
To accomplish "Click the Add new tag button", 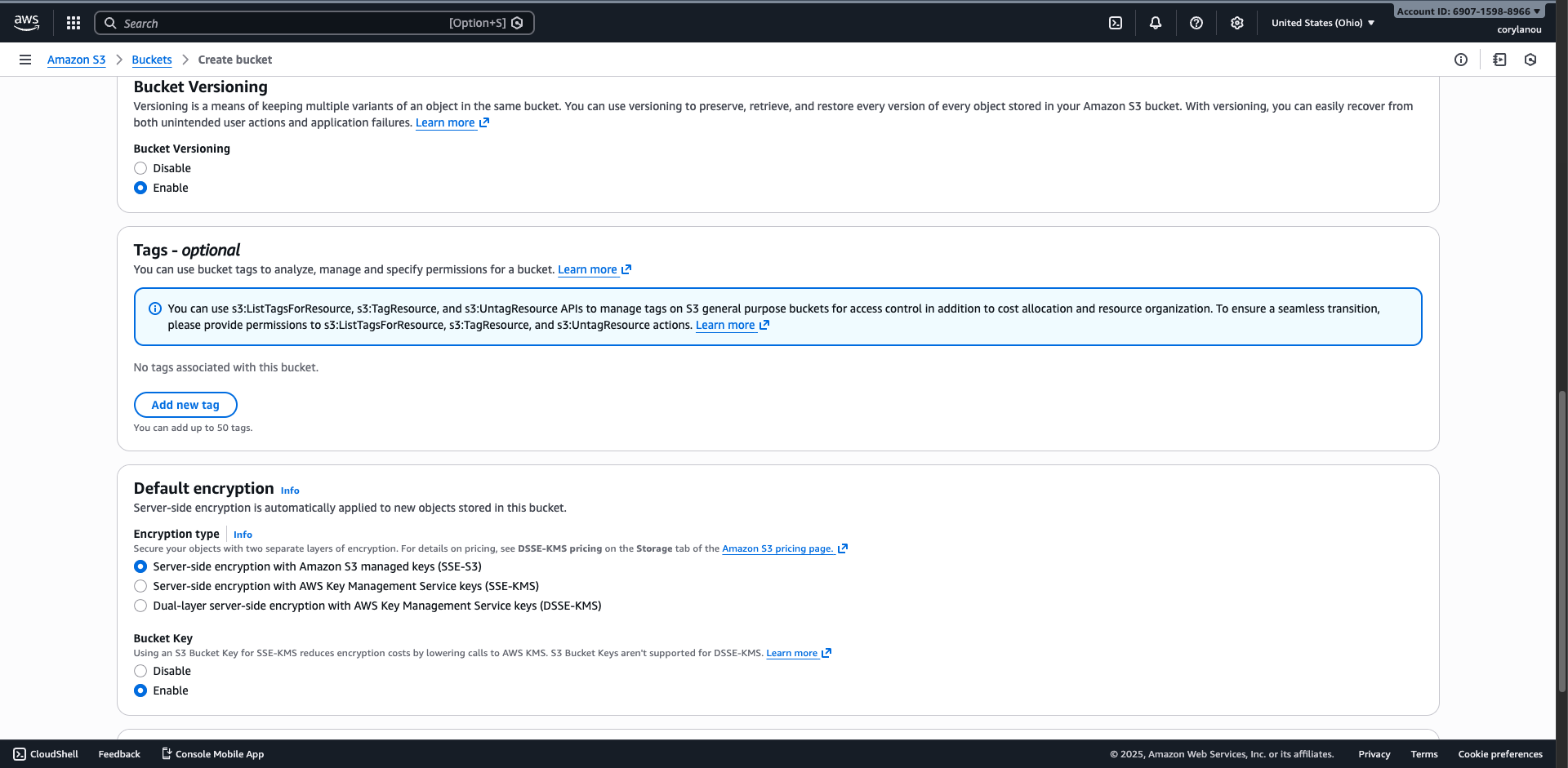I will pos(185,404).
